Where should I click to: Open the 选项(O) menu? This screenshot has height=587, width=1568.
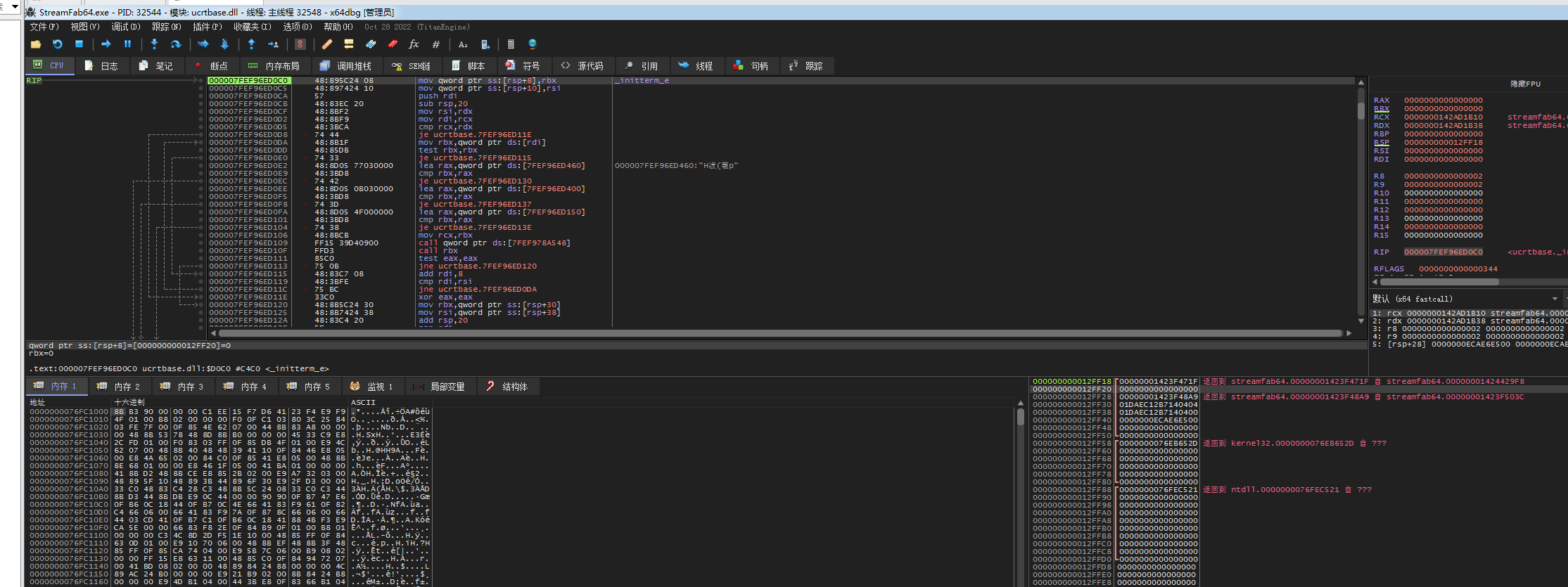[x=298, y=27]
